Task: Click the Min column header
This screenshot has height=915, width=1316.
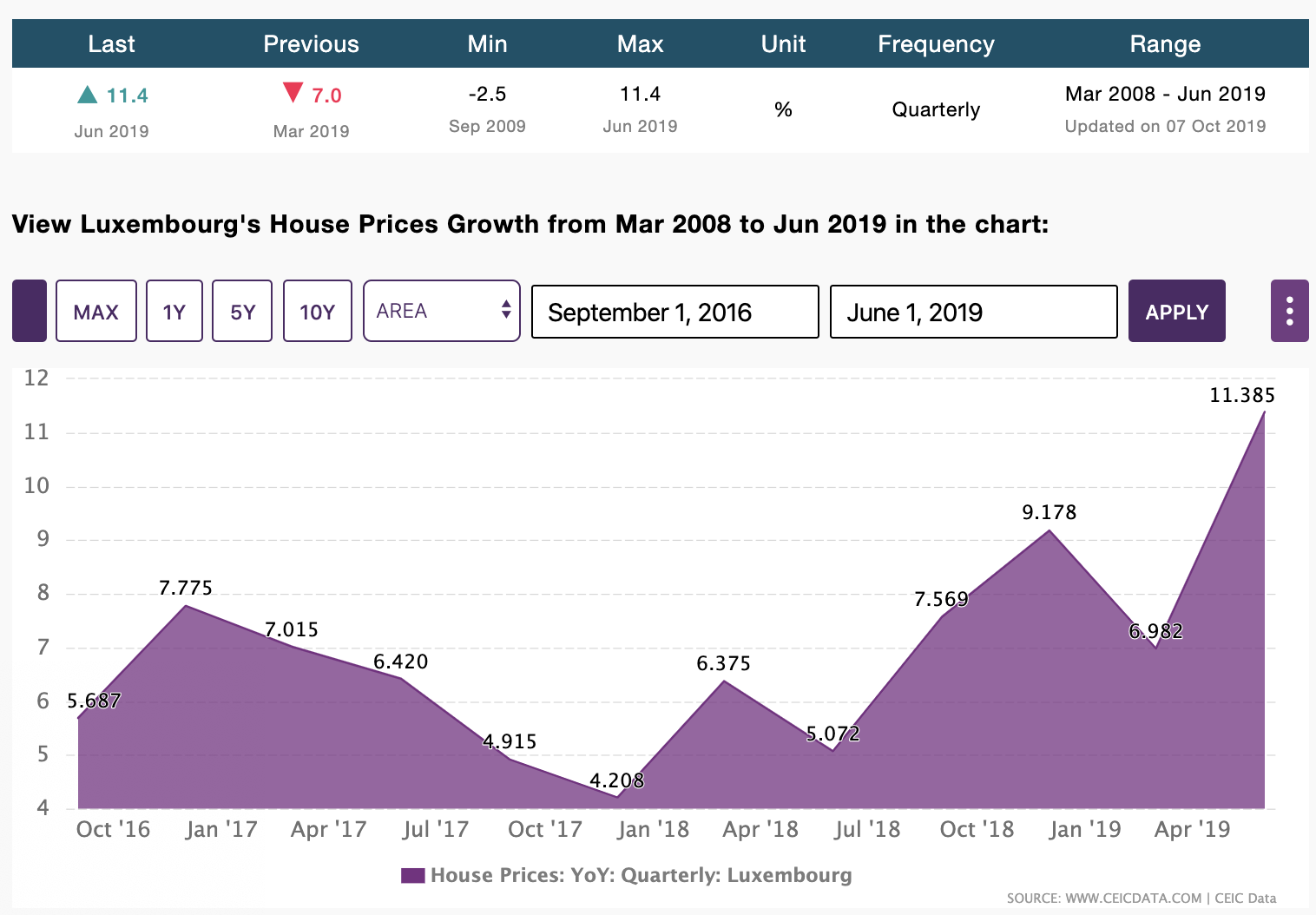Action: tap(487, 43)
